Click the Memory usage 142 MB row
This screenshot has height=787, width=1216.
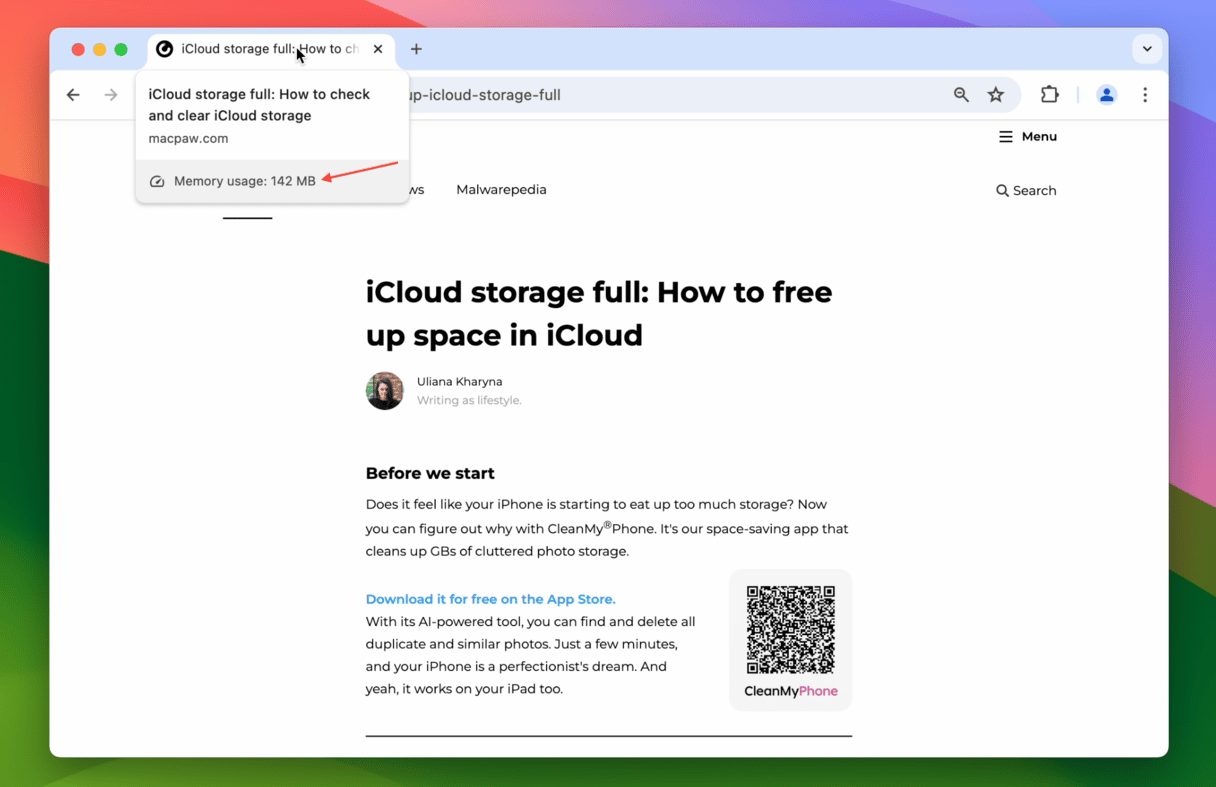coord(245,181)
